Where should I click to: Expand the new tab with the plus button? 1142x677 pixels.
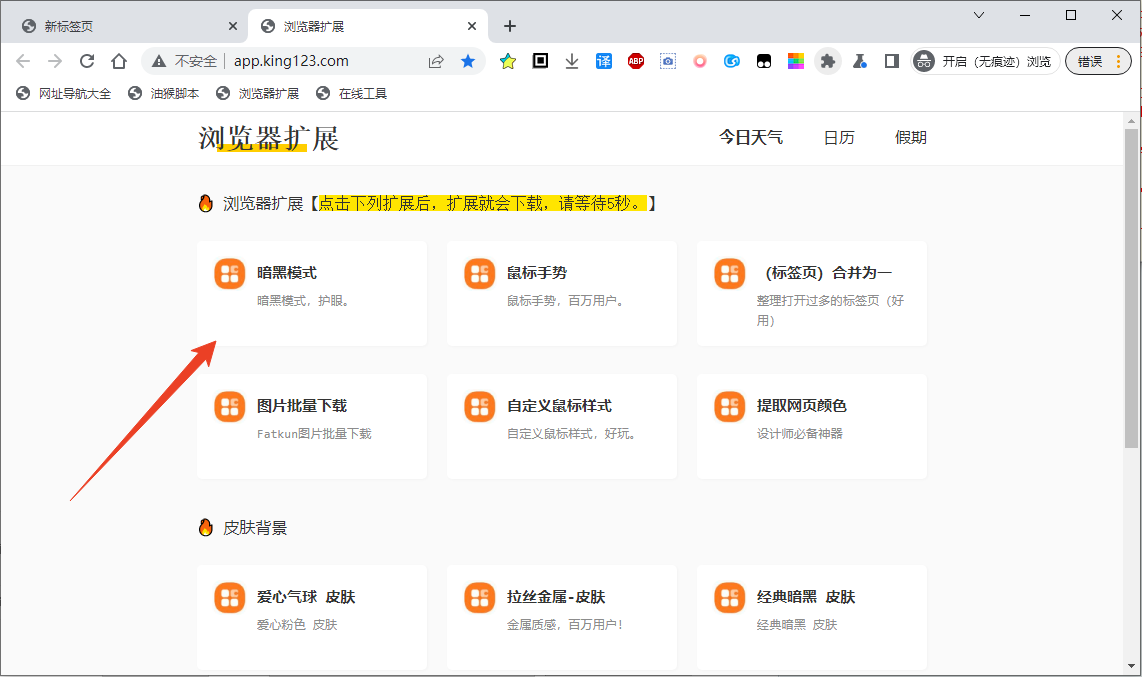(x=510, y=25)
